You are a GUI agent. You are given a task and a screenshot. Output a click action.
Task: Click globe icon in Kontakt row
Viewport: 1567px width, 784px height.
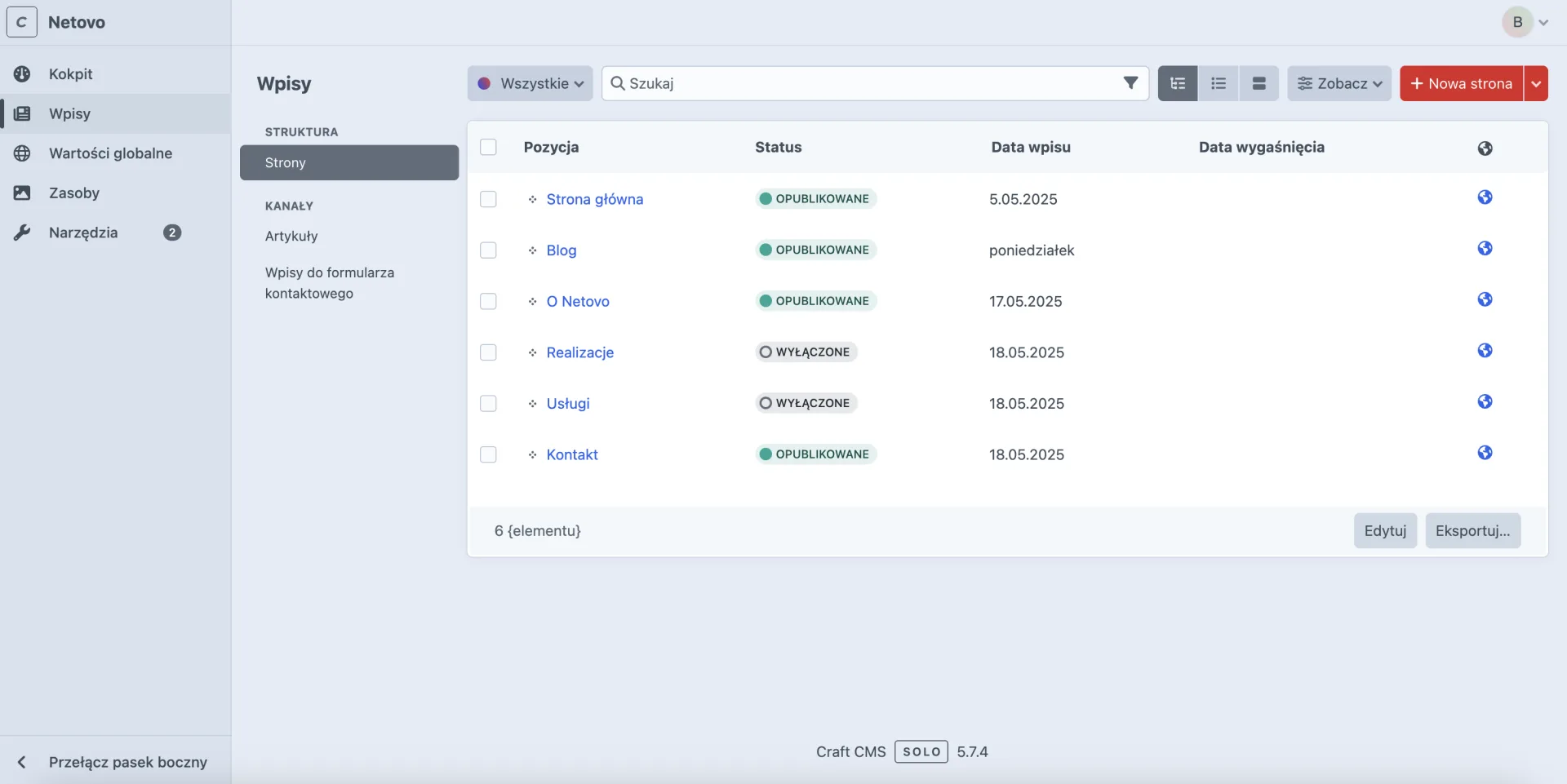tap(1485, 453)
